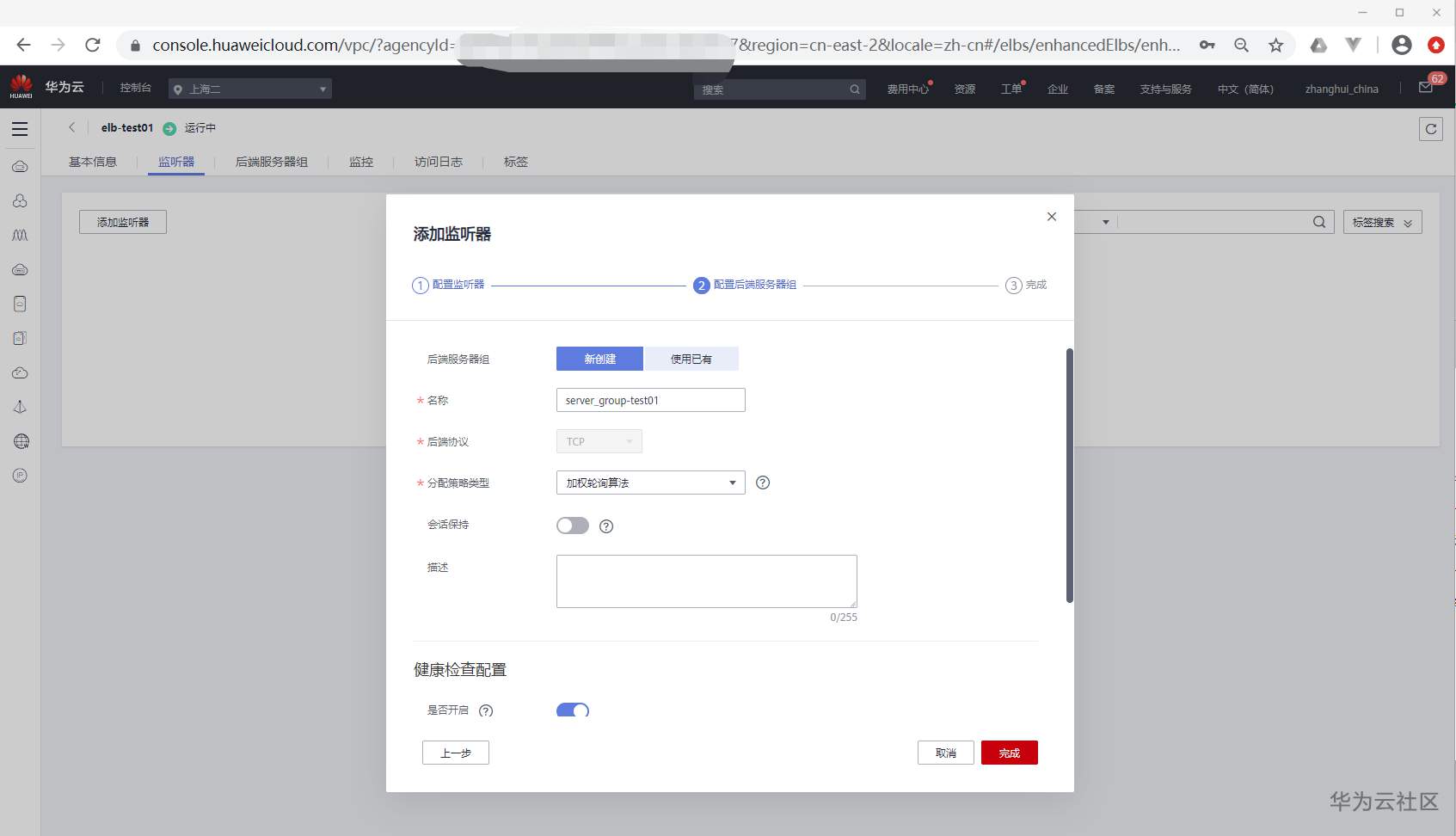Expand the 标签搜索 panel
Viewport: 1456px width, 836px height.
coord(1383,222)
